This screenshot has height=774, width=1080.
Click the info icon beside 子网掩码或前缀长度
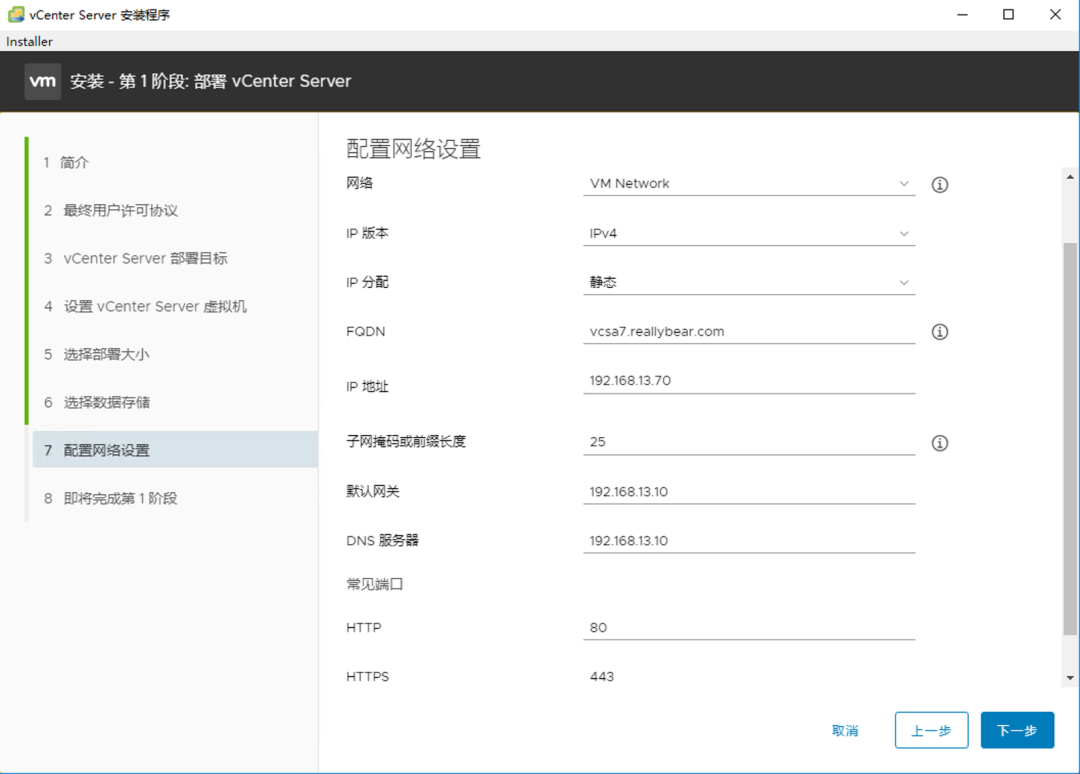[x=939, y=443]
